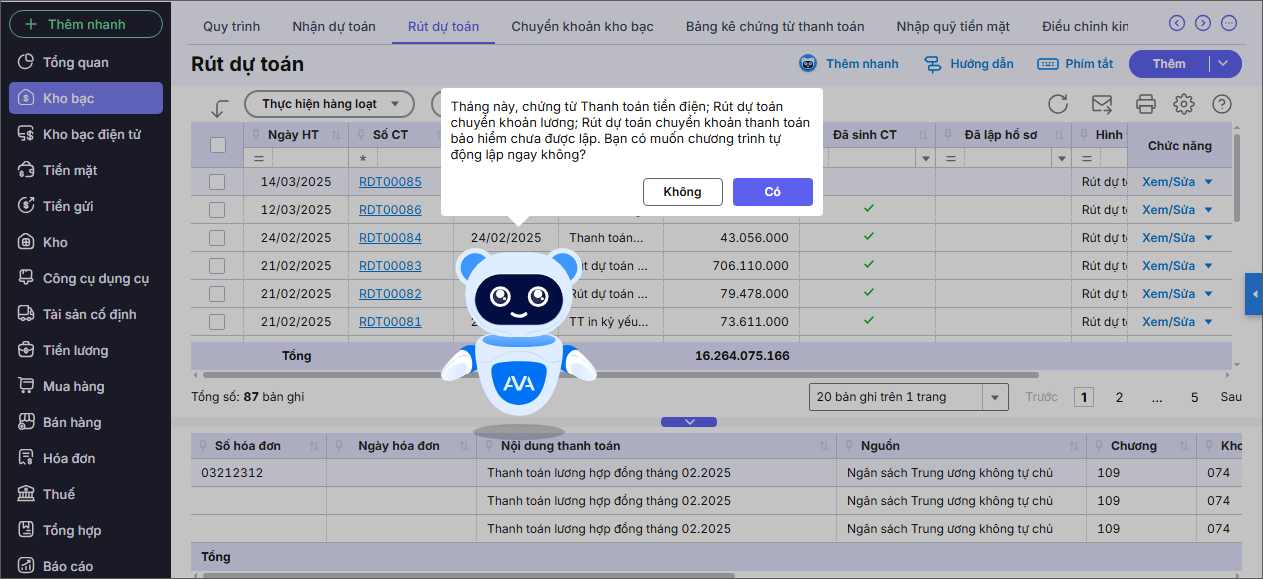Open Tiền lương in the sidebar

[x=75, y=350]
